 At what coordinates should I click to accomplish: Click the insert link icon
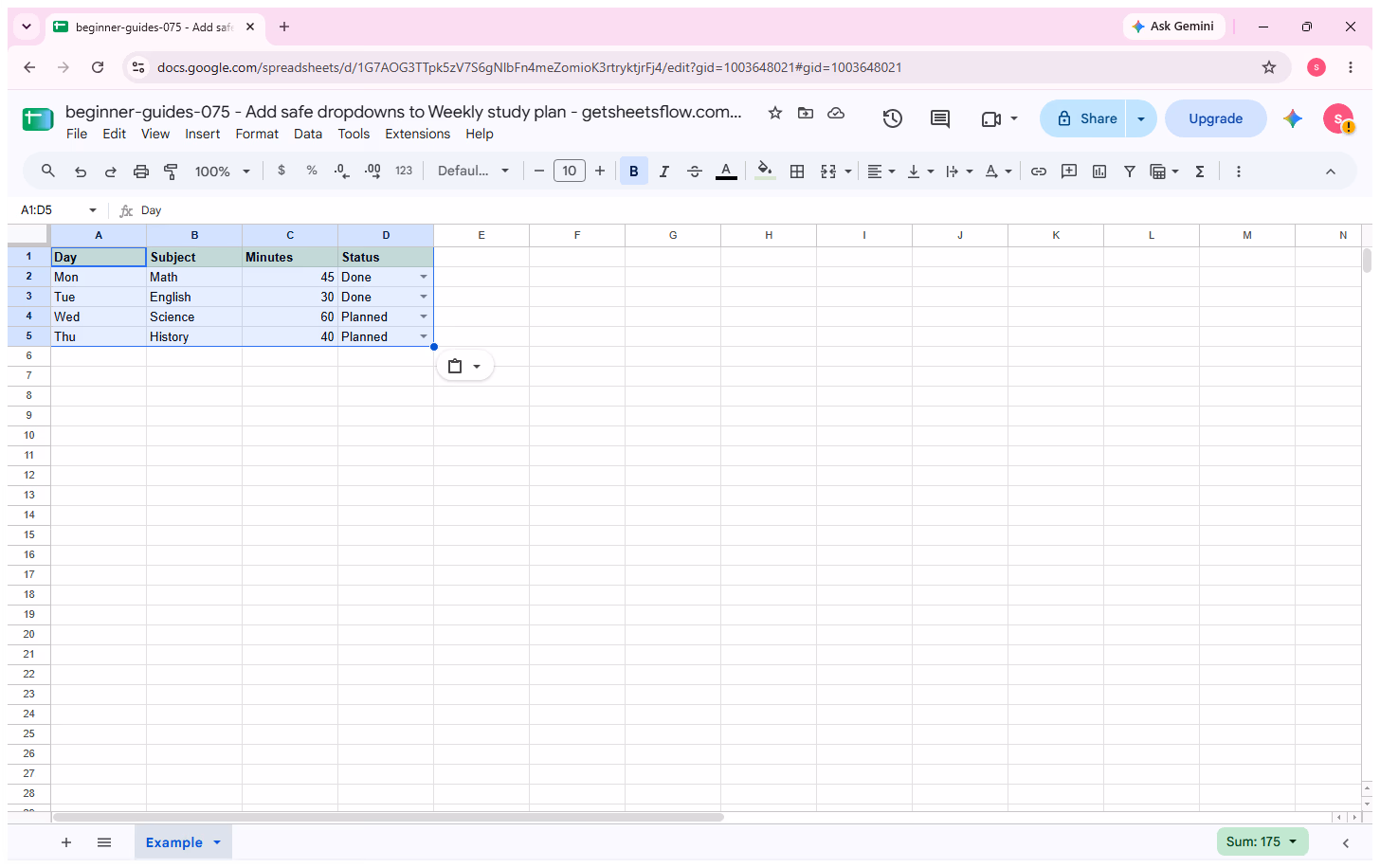click(1039, 172)
